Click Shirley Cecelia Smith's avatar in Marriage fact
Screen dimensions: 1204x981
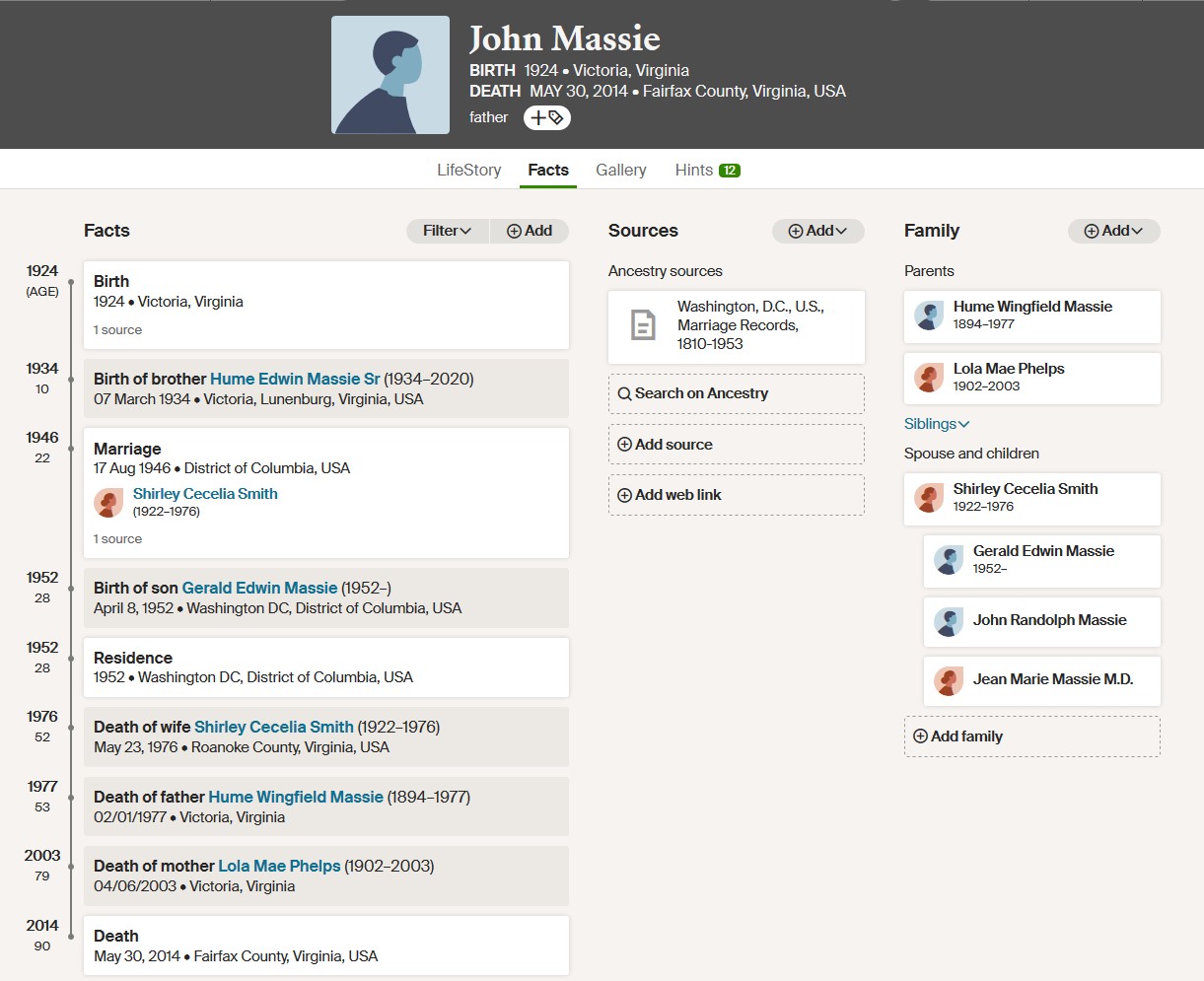[108, 502]
